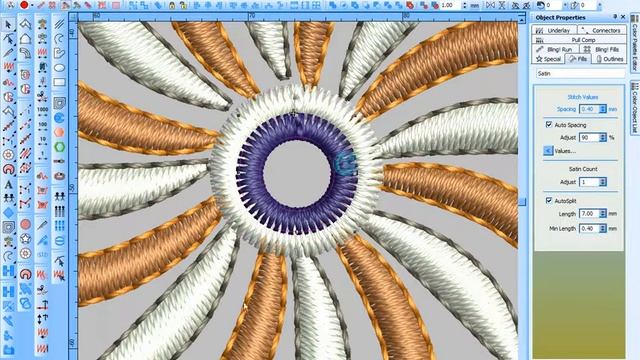Screen dimensions: 640x360
Task: Pin the Object Properties panel
Action: pos(615,17)
